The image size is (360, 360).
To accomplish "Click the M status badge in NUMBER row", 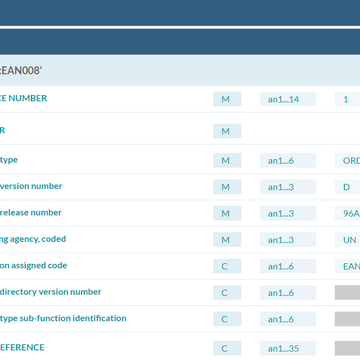I will (227, 99).
